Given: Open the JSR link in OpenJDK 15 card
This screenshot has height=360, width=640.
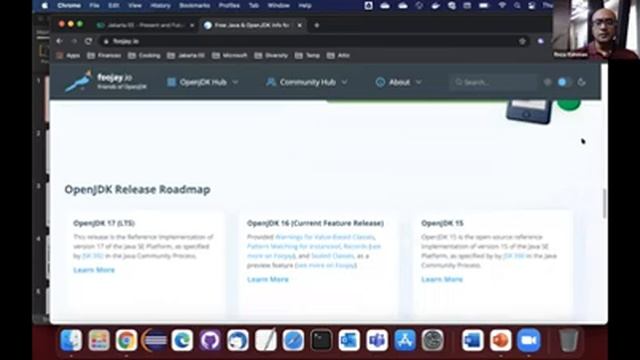Looking at the screenshot, I should pyautogui.click(x=514, y=256).
